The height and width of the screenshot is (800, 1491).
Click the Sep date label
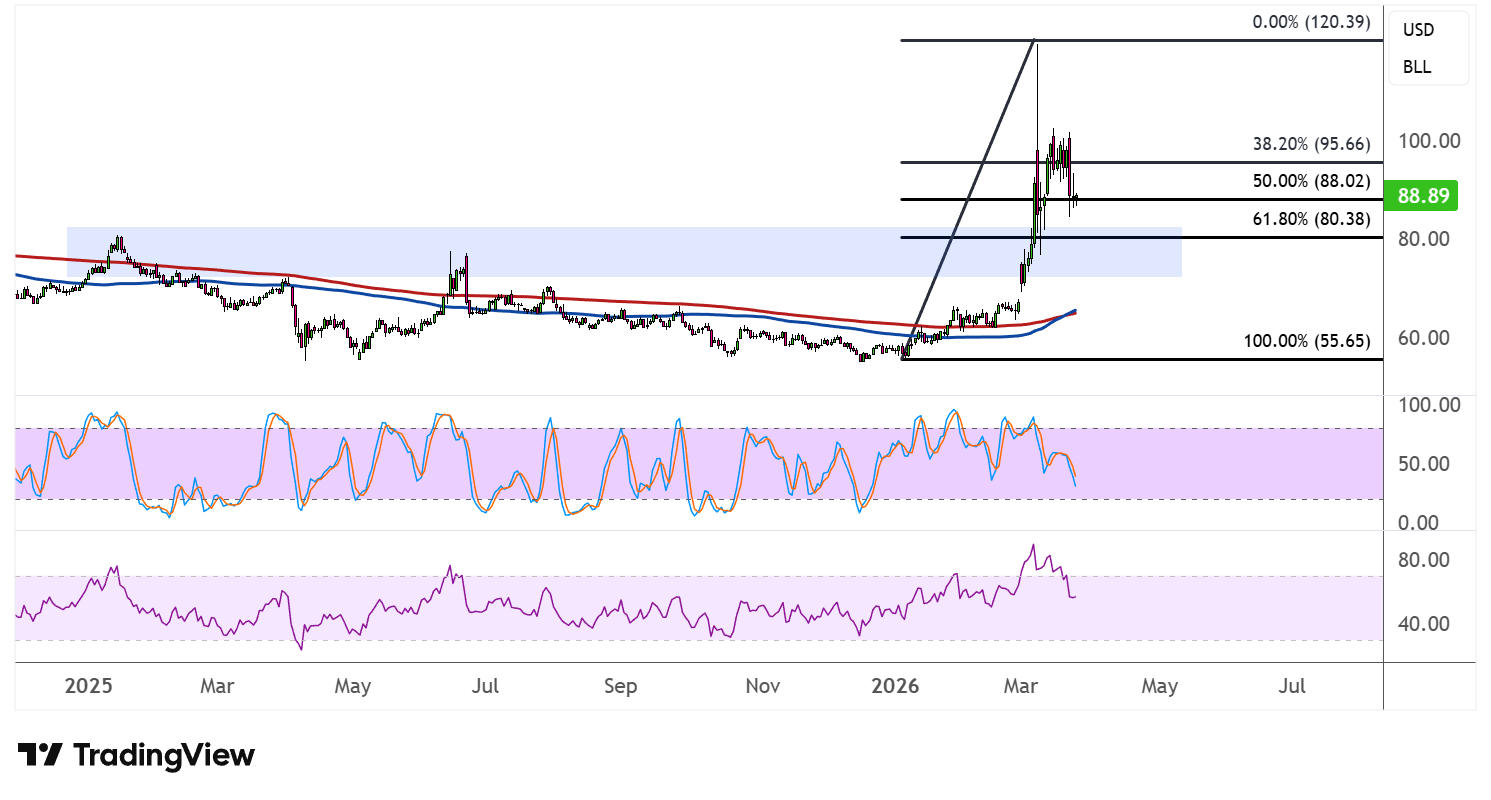[621, 687]
